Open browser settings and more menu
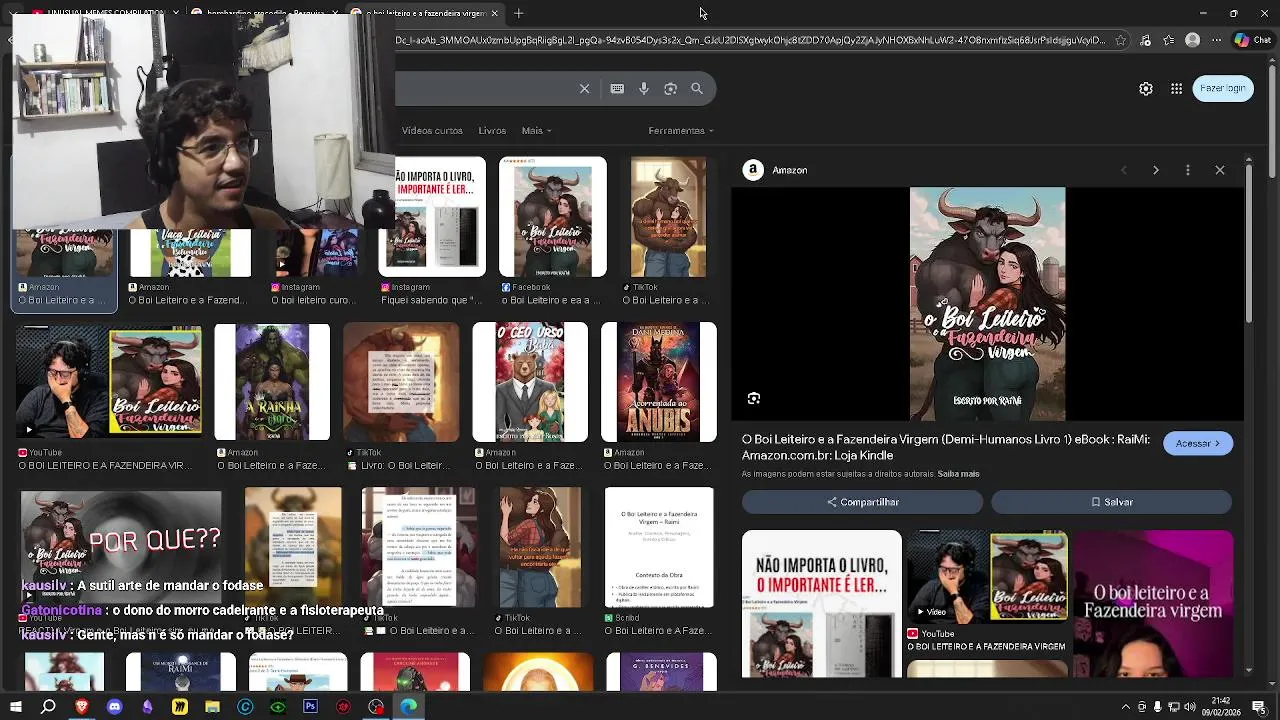Screen dimensions: 1280x720 [1216, 41]
